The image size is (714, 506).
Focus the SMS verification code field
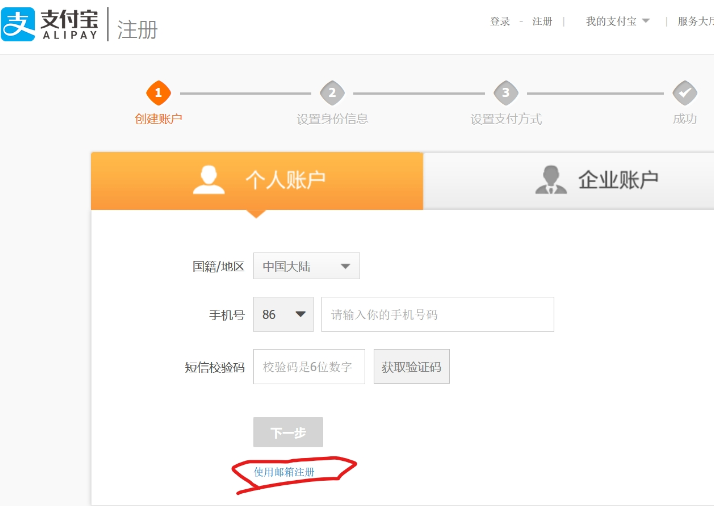(x=308, y=367)
